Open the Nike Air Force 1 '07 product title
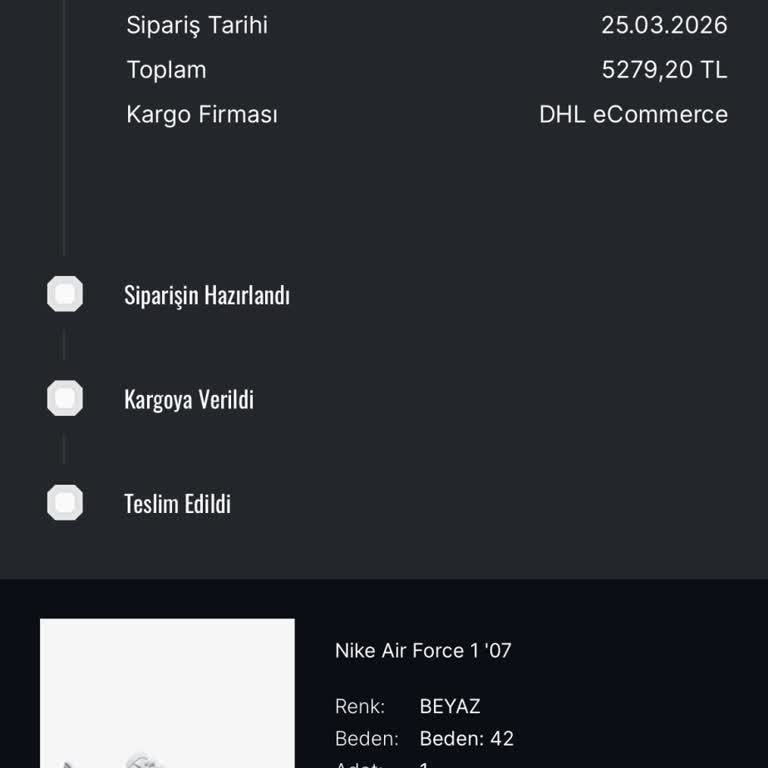Screen dimensions: 768x768 point(423,651)
